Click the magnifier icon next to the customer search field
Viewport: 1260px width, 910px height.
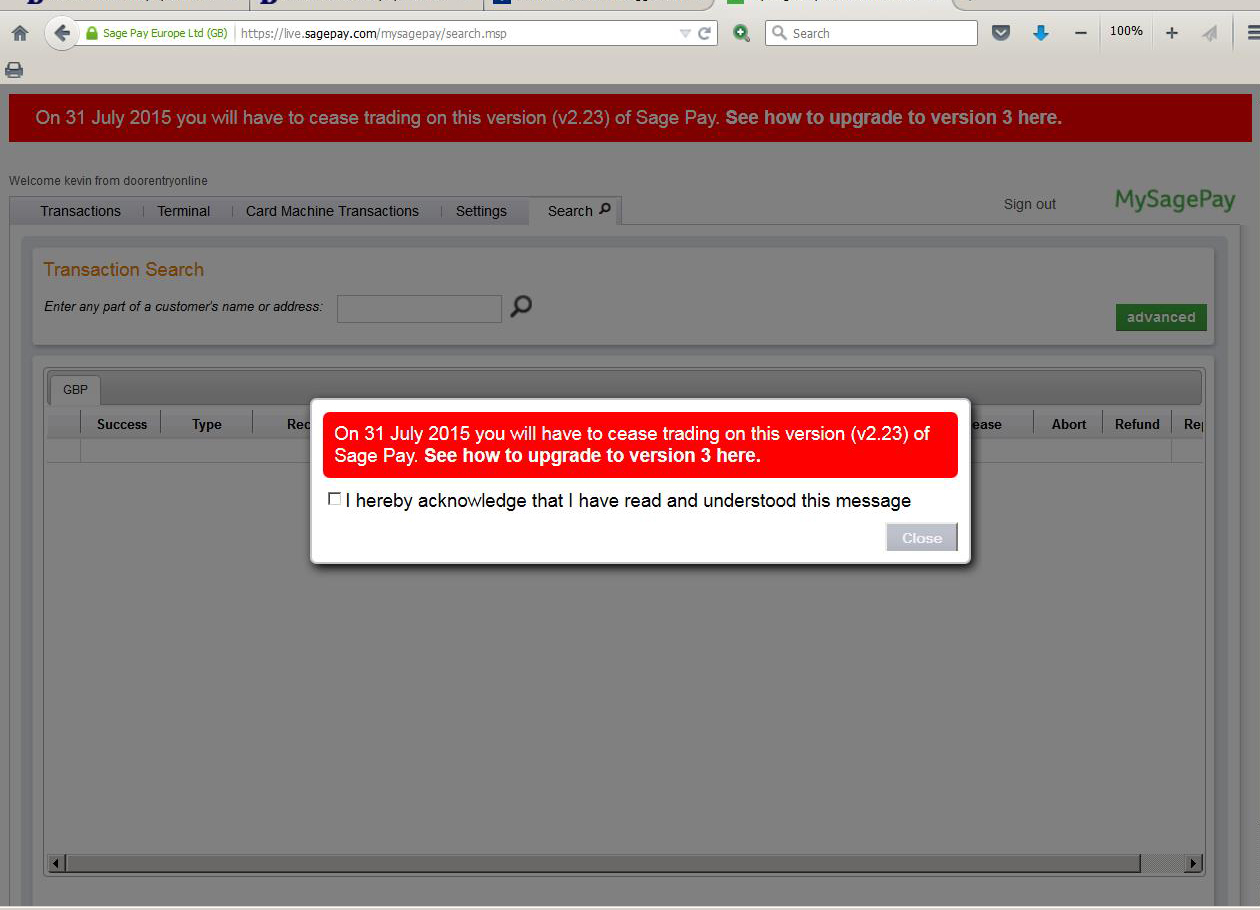(x=521, y=307)
